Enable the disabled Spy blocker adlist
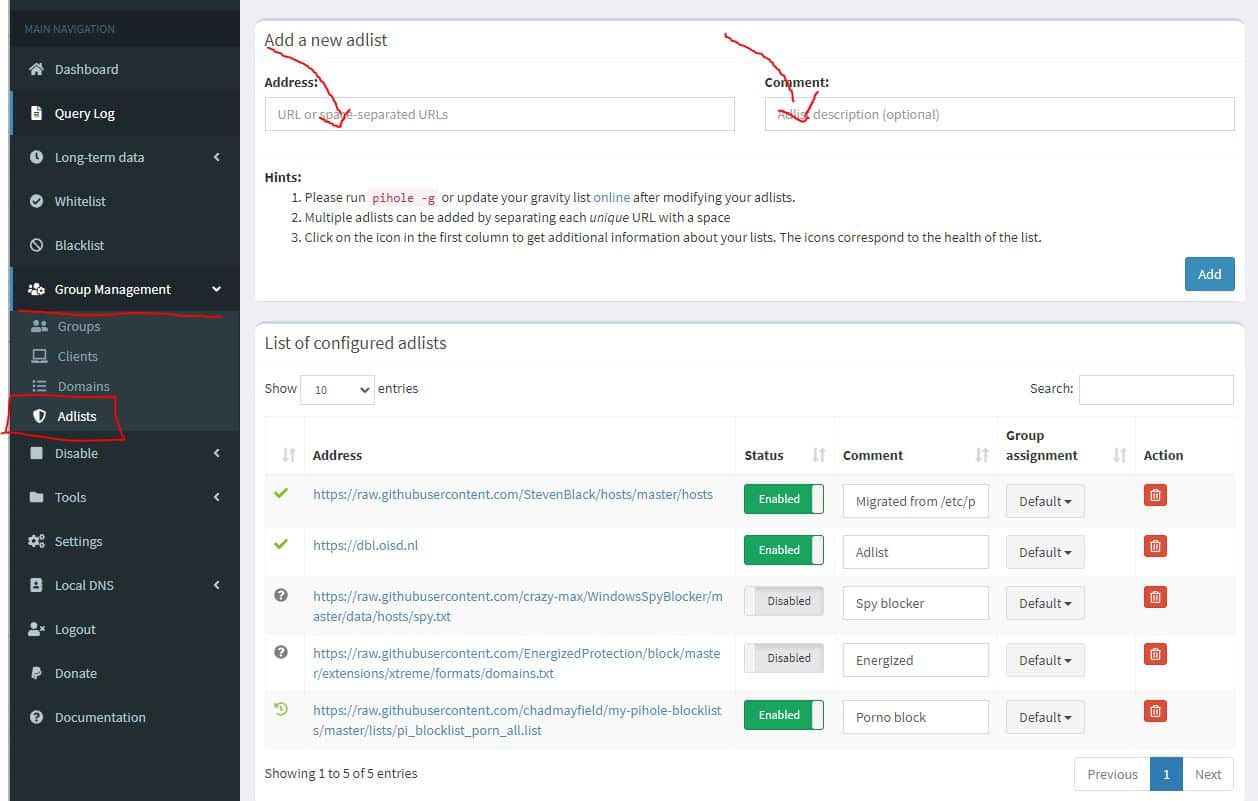This screenshot has width=1258, height=801. [783, 601]
